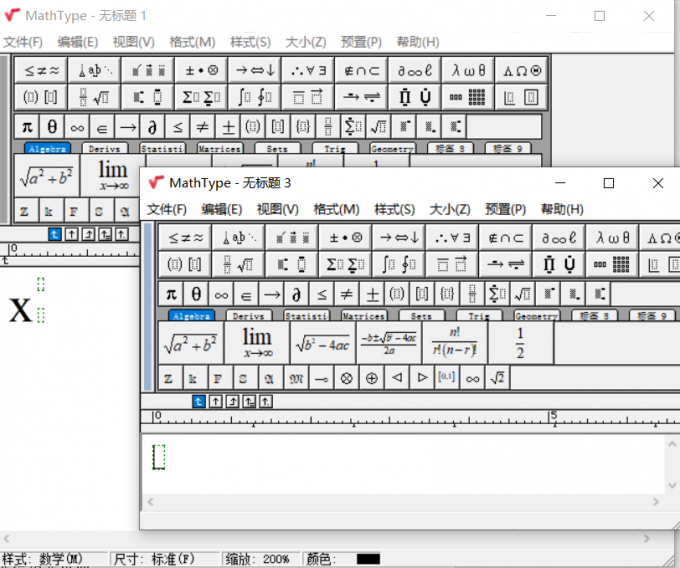680x568 pixels.
Task: Open labeled arrow templates in front window
Action: click(x=506, y=264)
